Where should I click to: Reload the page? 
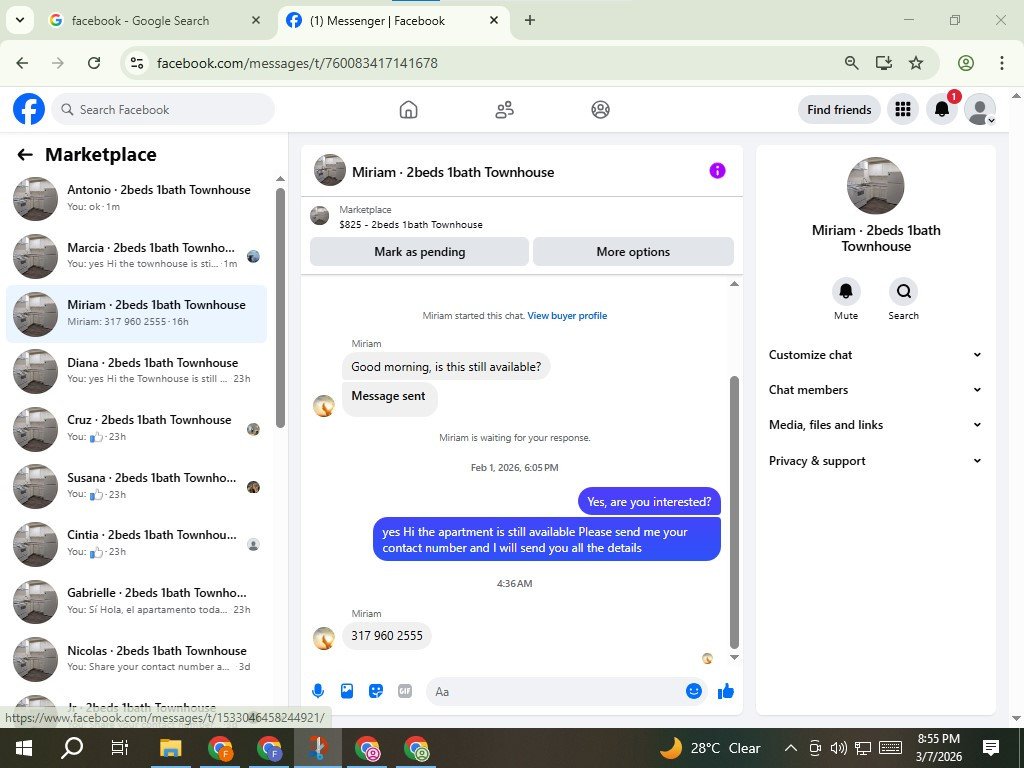pos(94,63)
